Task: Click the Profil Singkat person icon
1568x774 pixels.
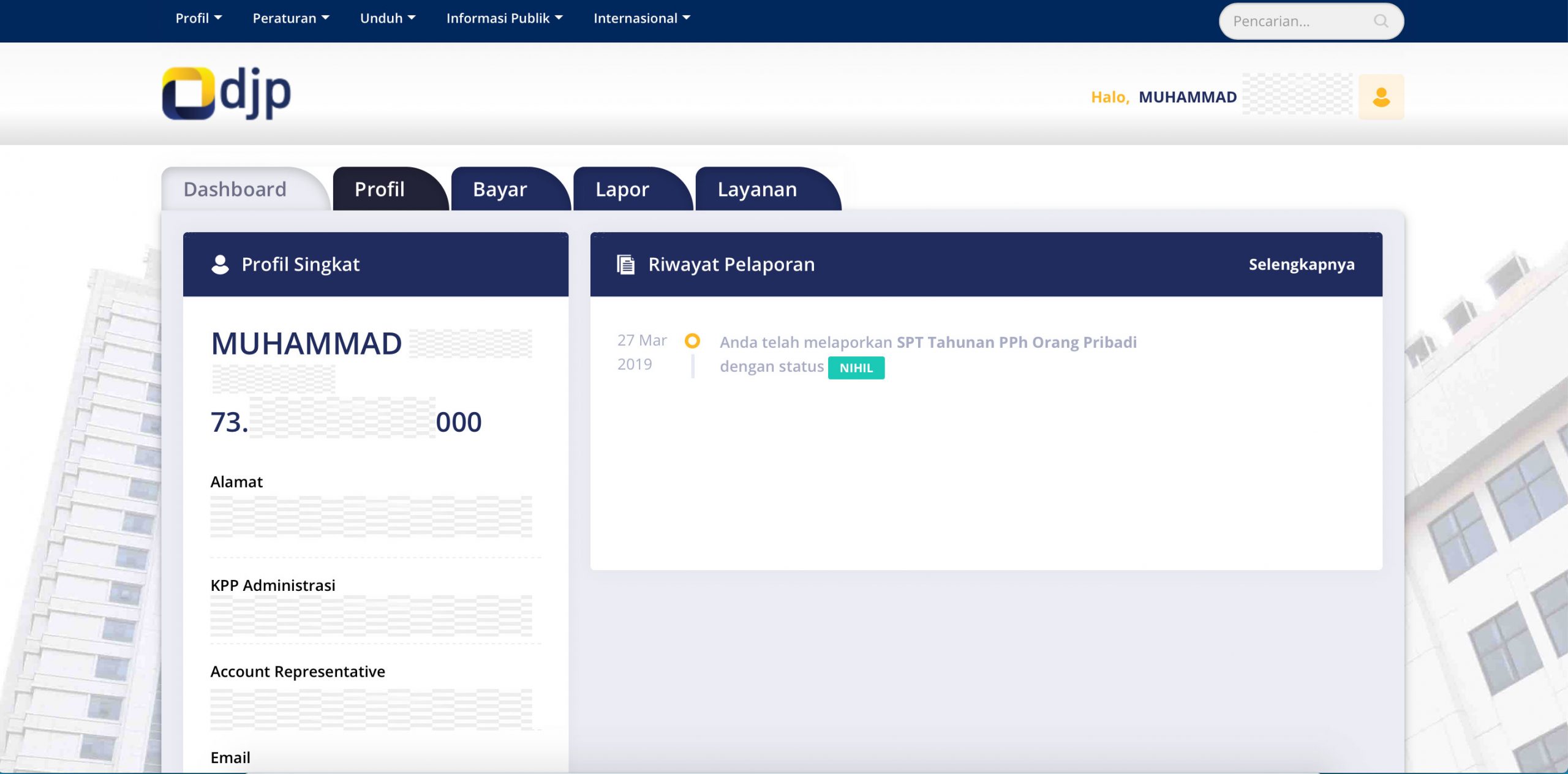Action: (x=220, y=265)
